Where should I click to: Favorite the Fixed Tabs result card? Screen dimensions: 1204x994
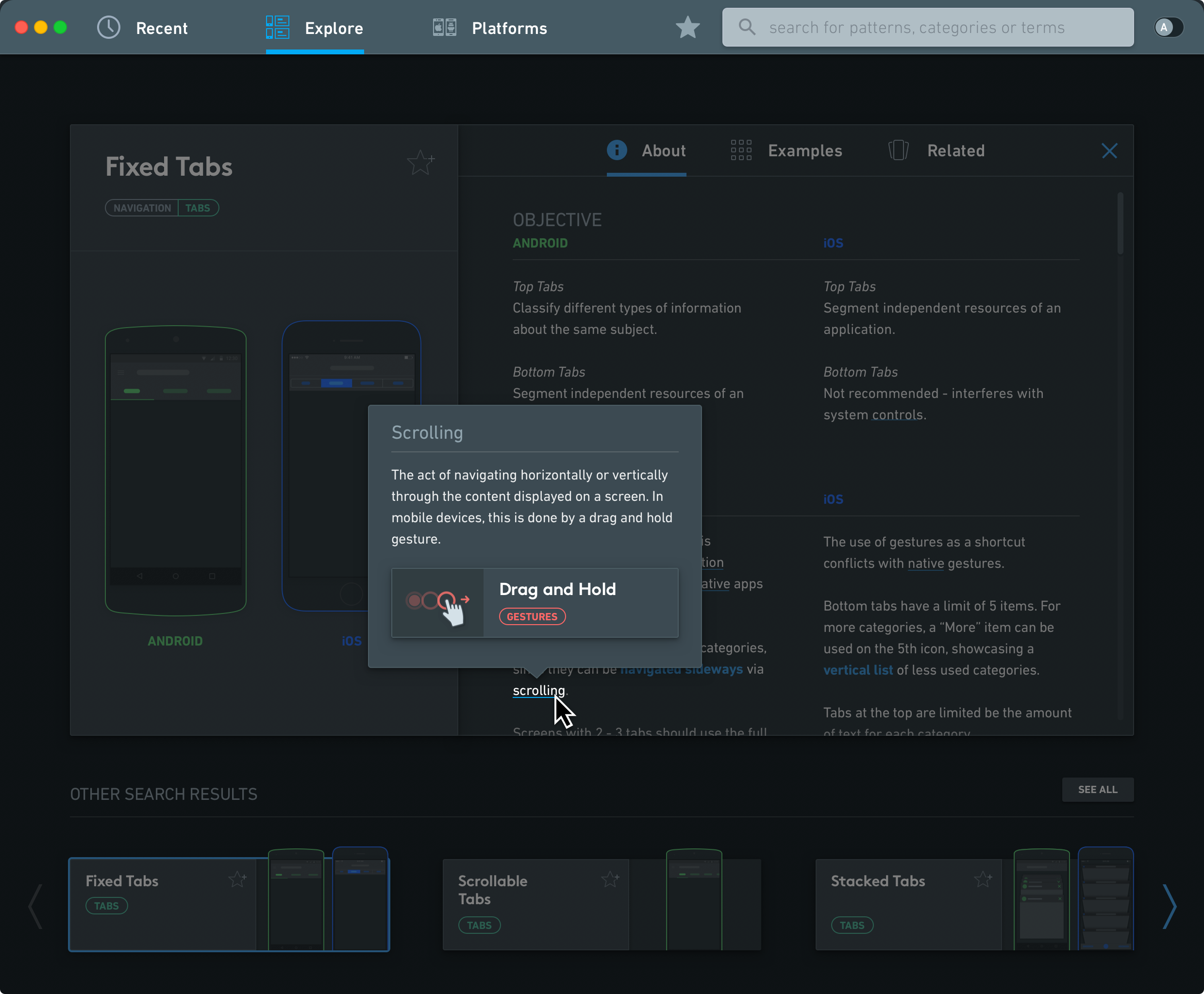(x=237, y=878)
